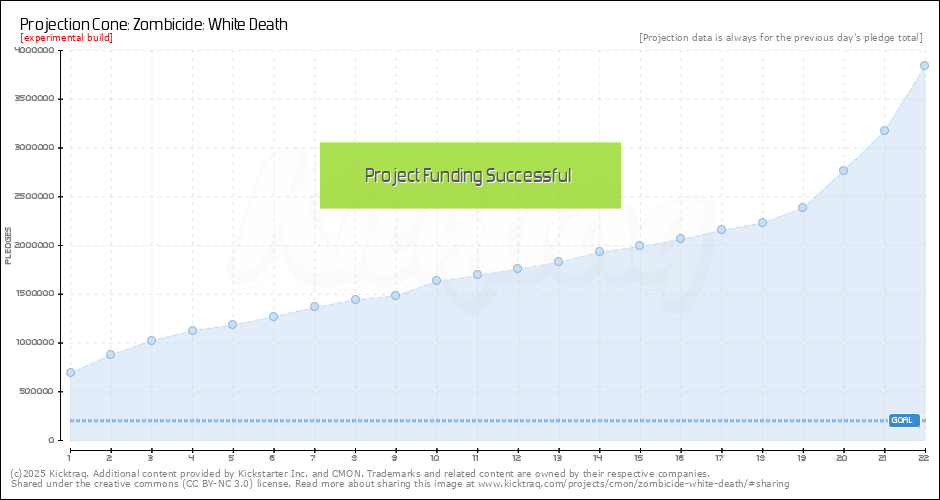
Task: Click the day 14 data point
Action: click(599, 251)
